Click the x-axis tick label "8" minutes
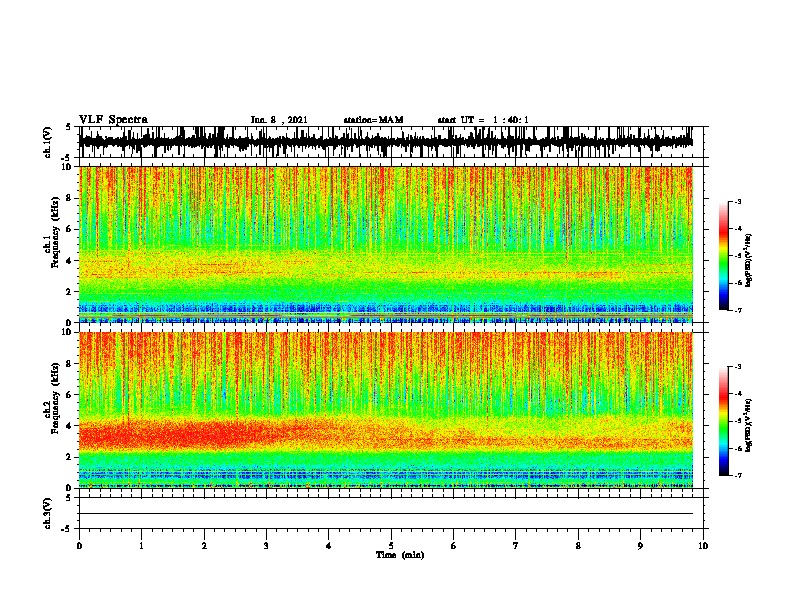Screen dimensions: 792x612 [578, 546]
